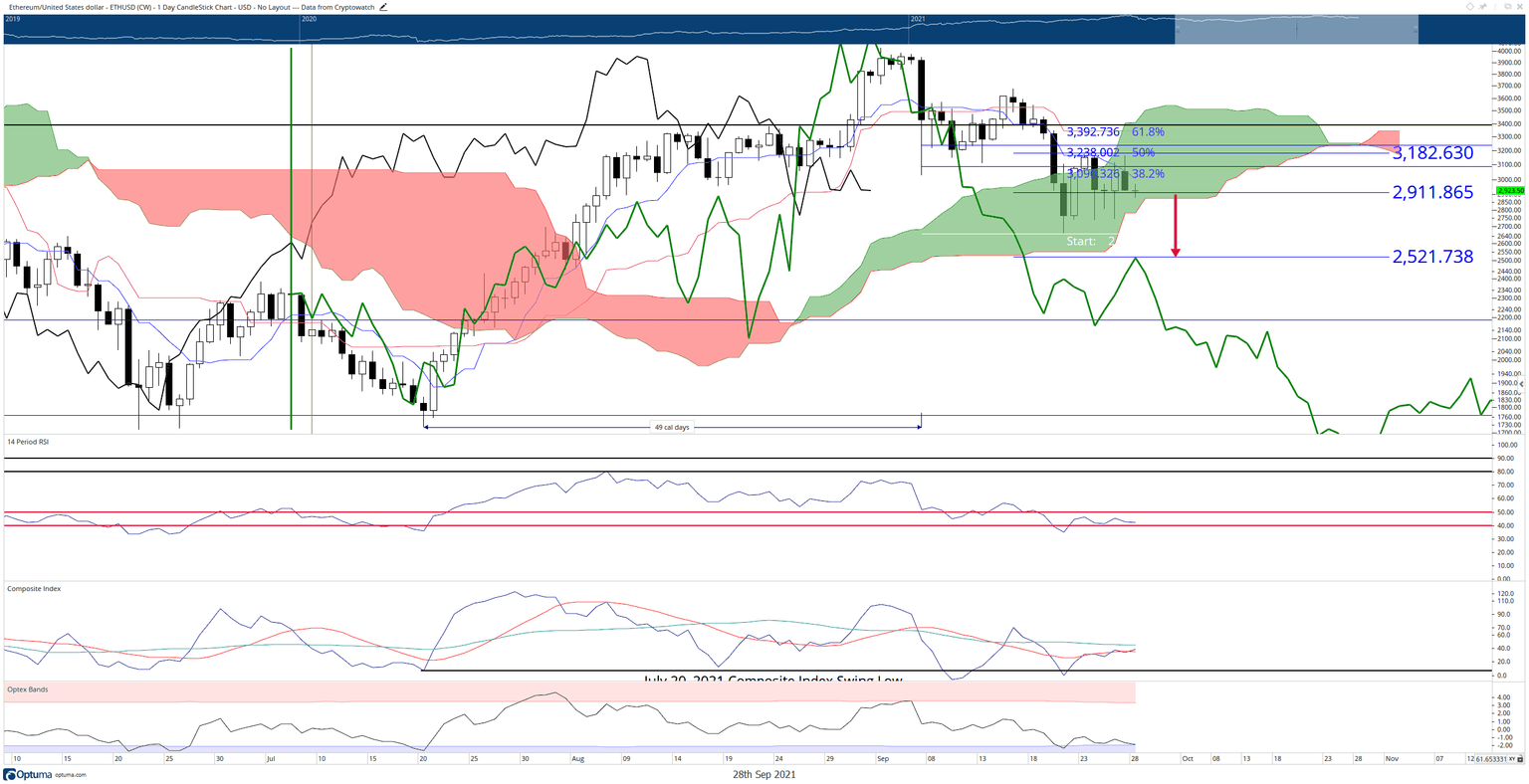Click the 61.653331 scale value field

(x=1490, y=759)
